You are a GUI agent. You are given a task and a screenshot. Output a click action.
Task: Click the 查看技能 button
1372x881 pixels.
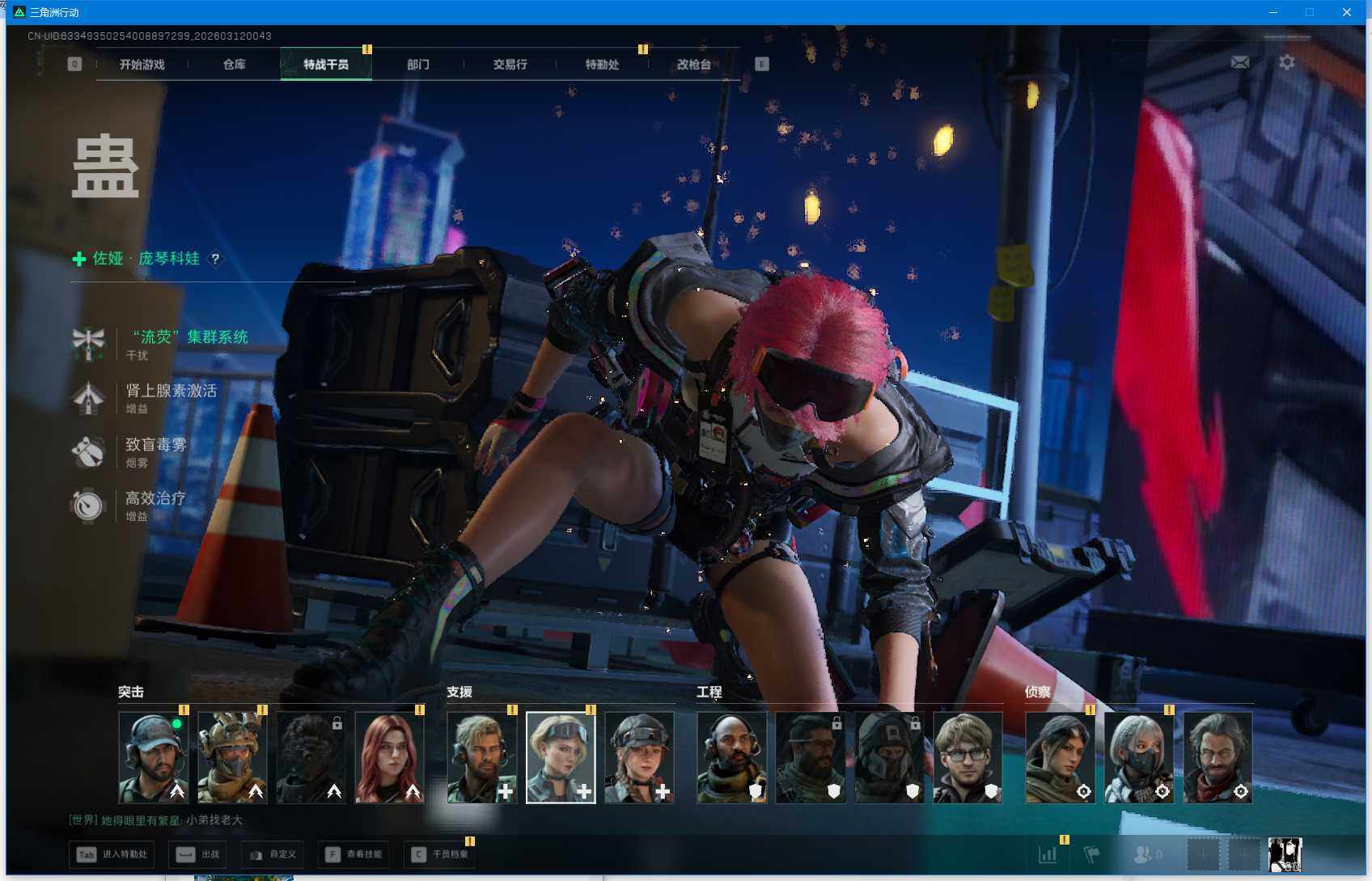click(354, 854)
